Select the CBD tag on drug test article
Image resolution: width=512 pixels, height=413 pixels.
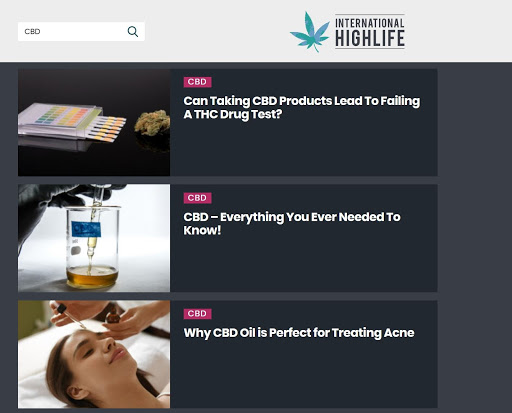197,82
